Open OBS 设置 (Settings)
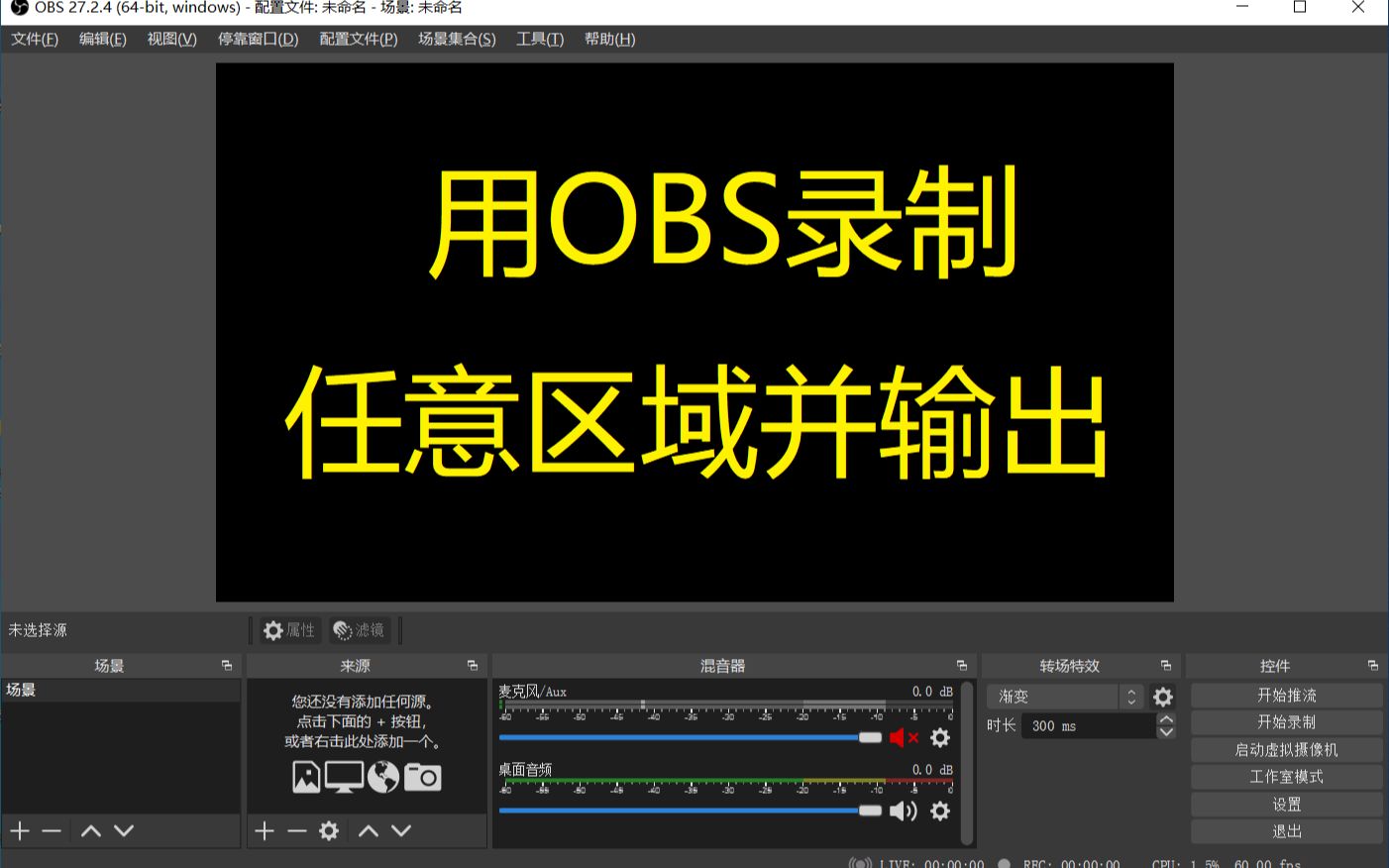 tap(1286, 805)
